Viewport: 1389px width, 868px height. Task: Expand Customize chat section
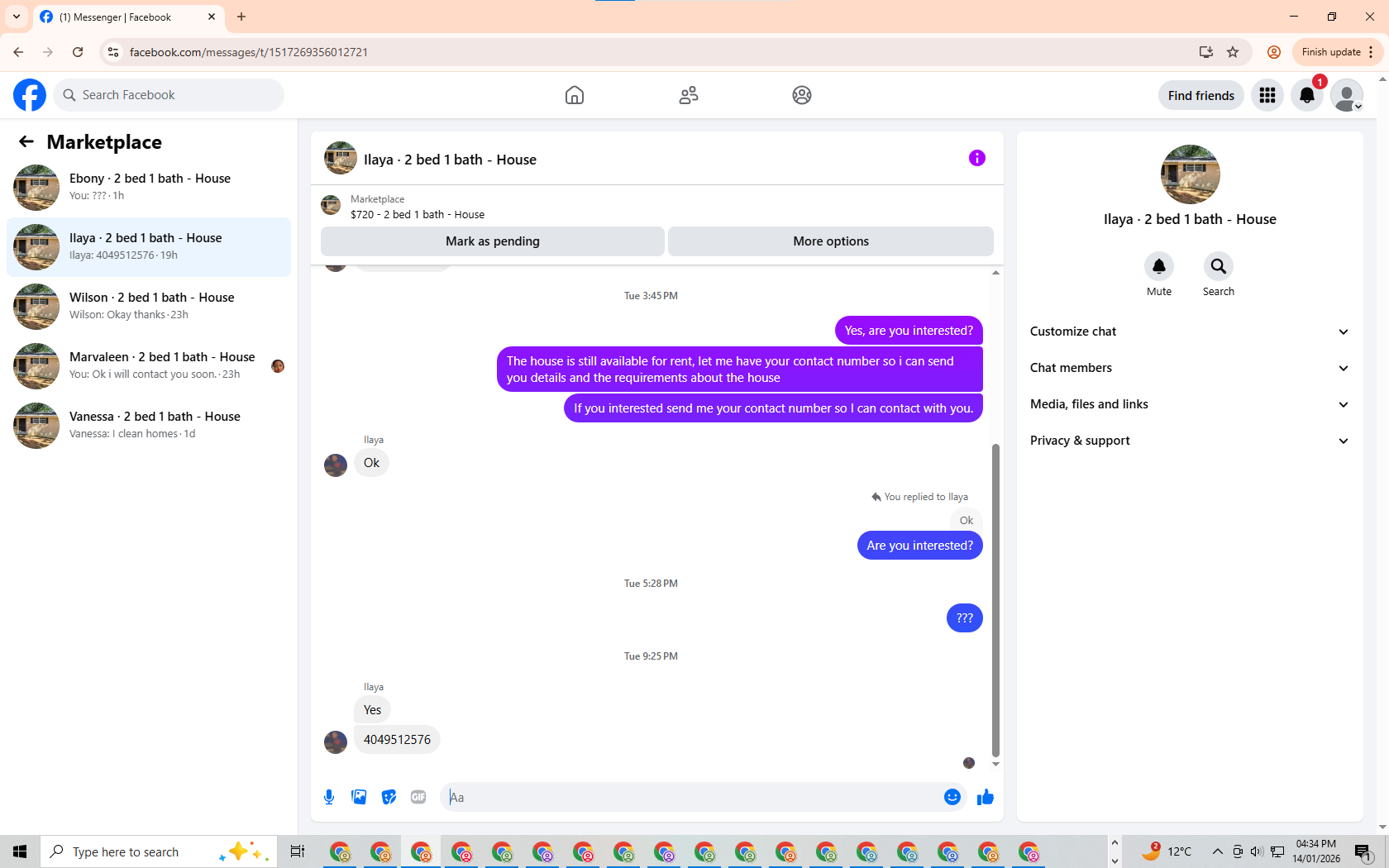(x=1190, y=331)
